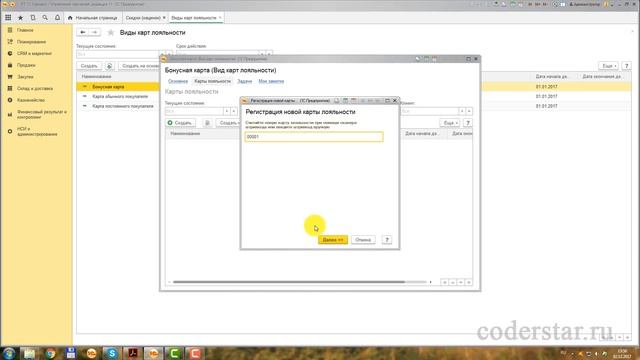Open Еще menu in main list toolbar

pos(608,66)
